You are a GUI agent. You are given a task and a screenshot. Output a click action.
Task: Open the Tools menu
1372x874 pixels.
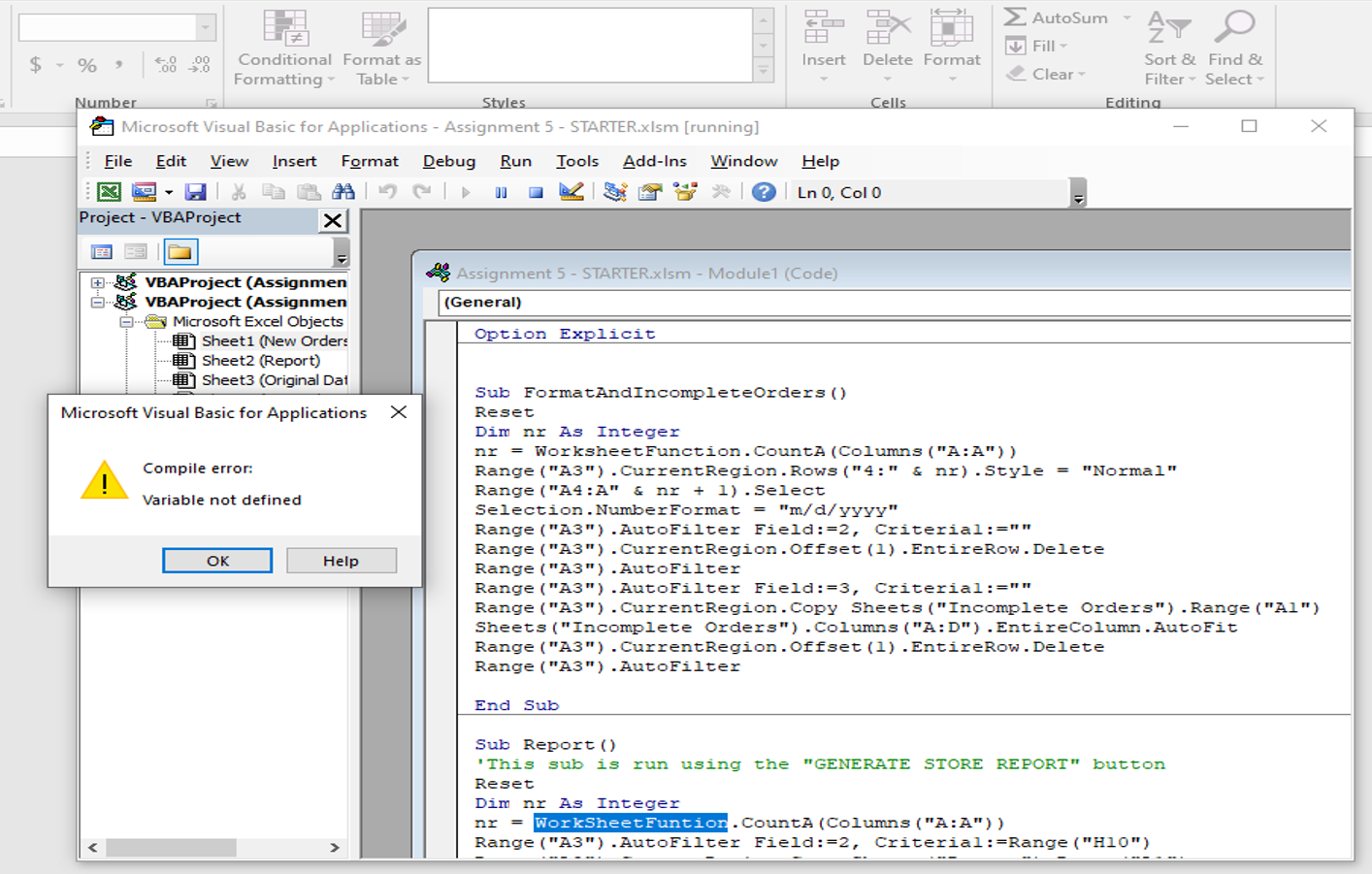pyautogui.click(x=576, y=161)
